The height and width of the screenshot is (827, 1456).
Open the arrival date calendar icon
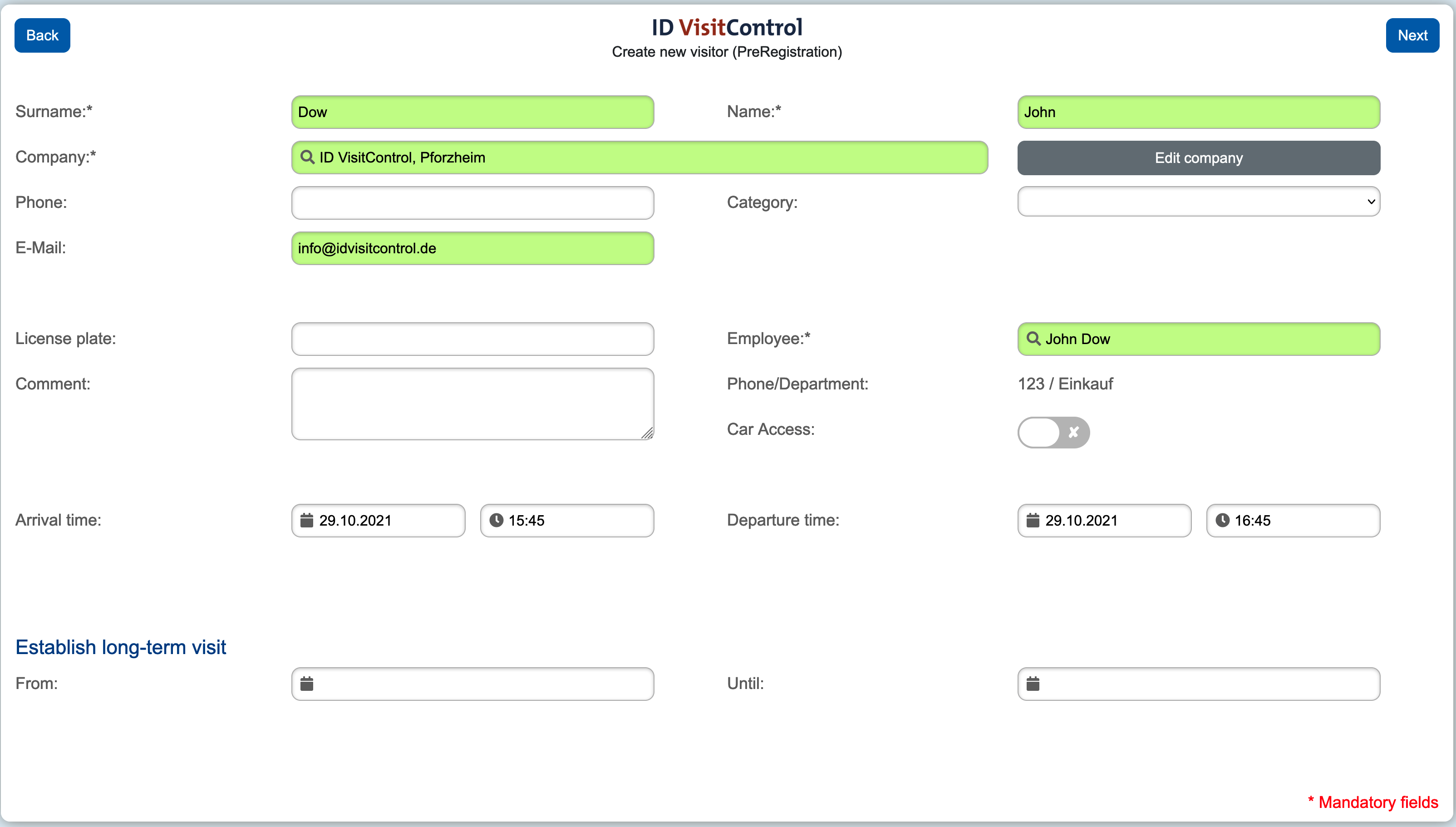307,520
